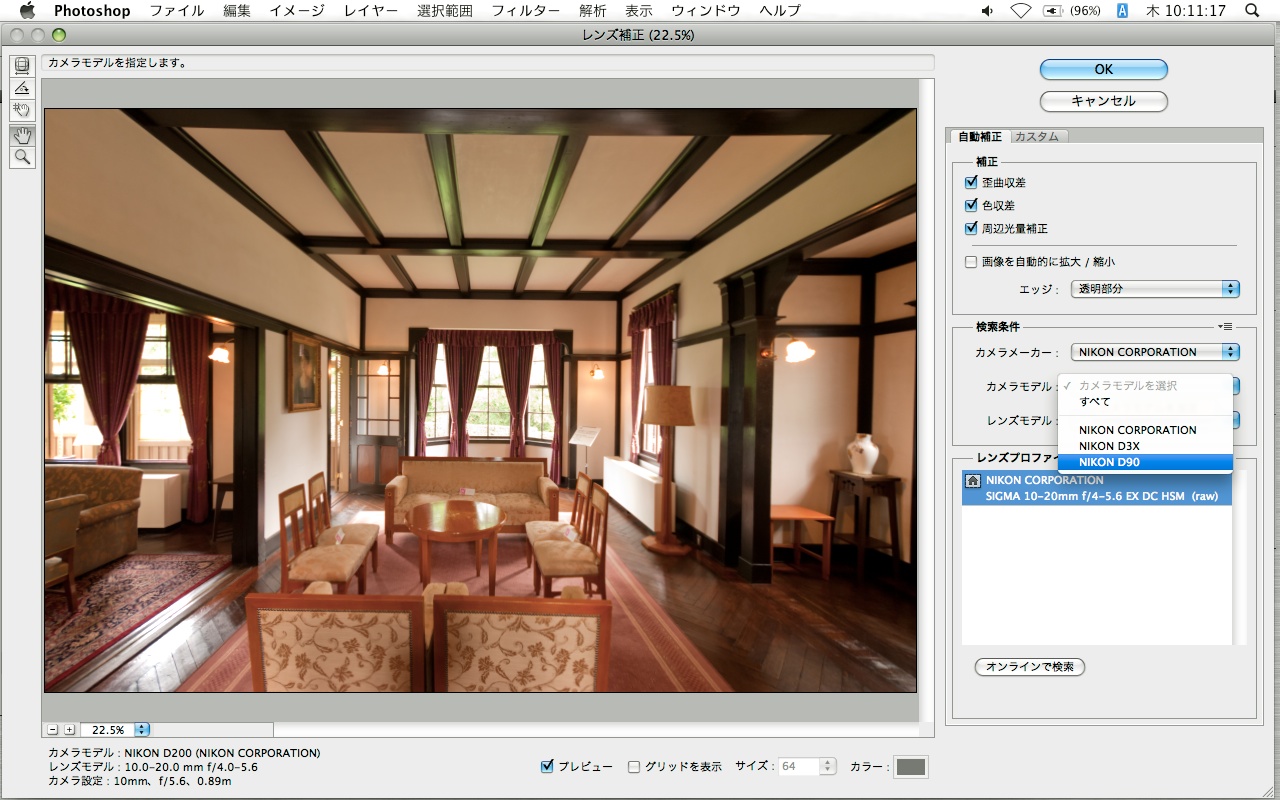Enable the グリッドを表示 checkbox
Image resolution: width=1280 pixels, height=800 pixels.
tap(634, 767)
